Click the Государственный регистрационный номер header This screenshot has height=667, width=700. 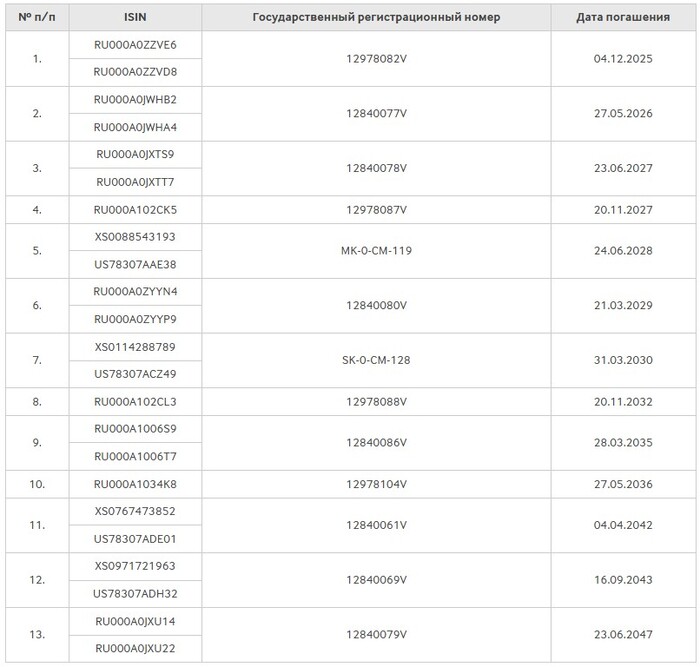[x=376, y=17]
